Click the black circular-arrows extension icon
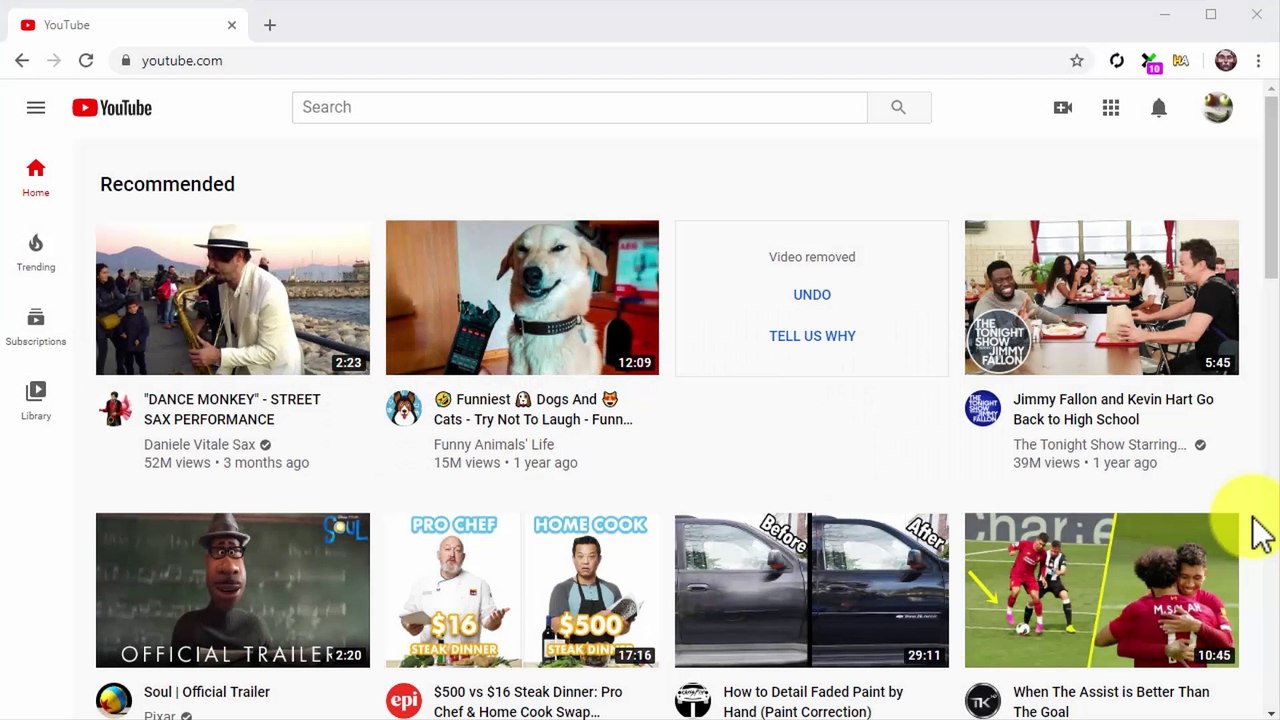 tap(1117, 61)
